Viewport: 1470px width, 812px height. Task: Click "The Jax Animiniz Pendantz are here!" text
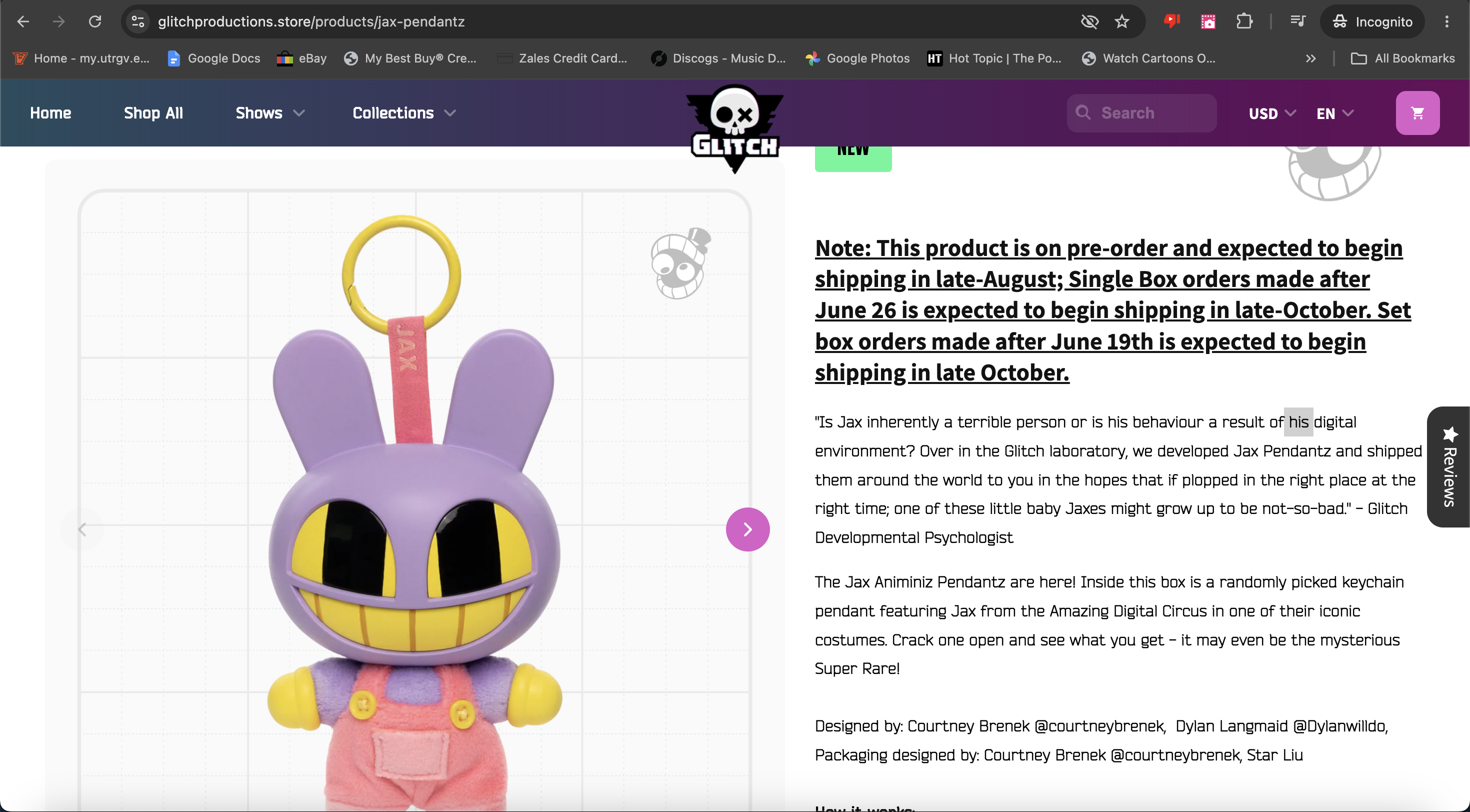point(945,582)
